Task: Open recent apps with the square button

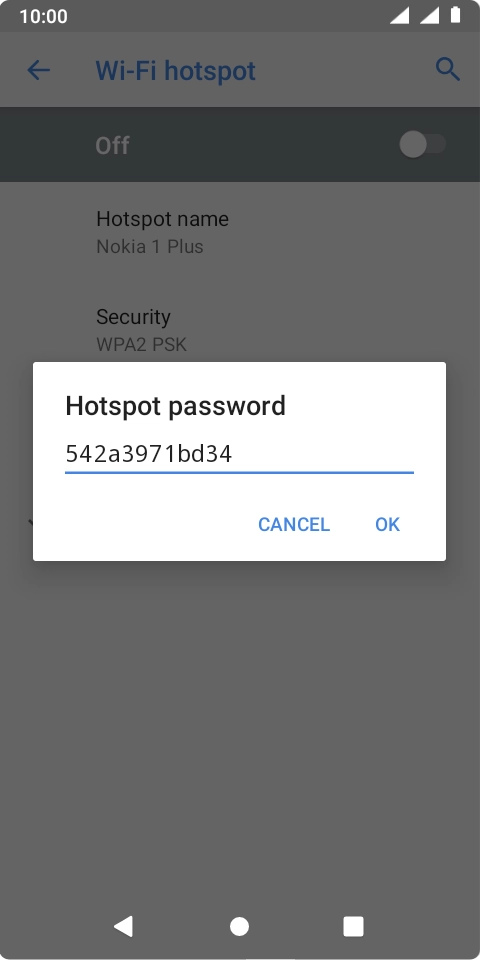Action: coord(353,926)
